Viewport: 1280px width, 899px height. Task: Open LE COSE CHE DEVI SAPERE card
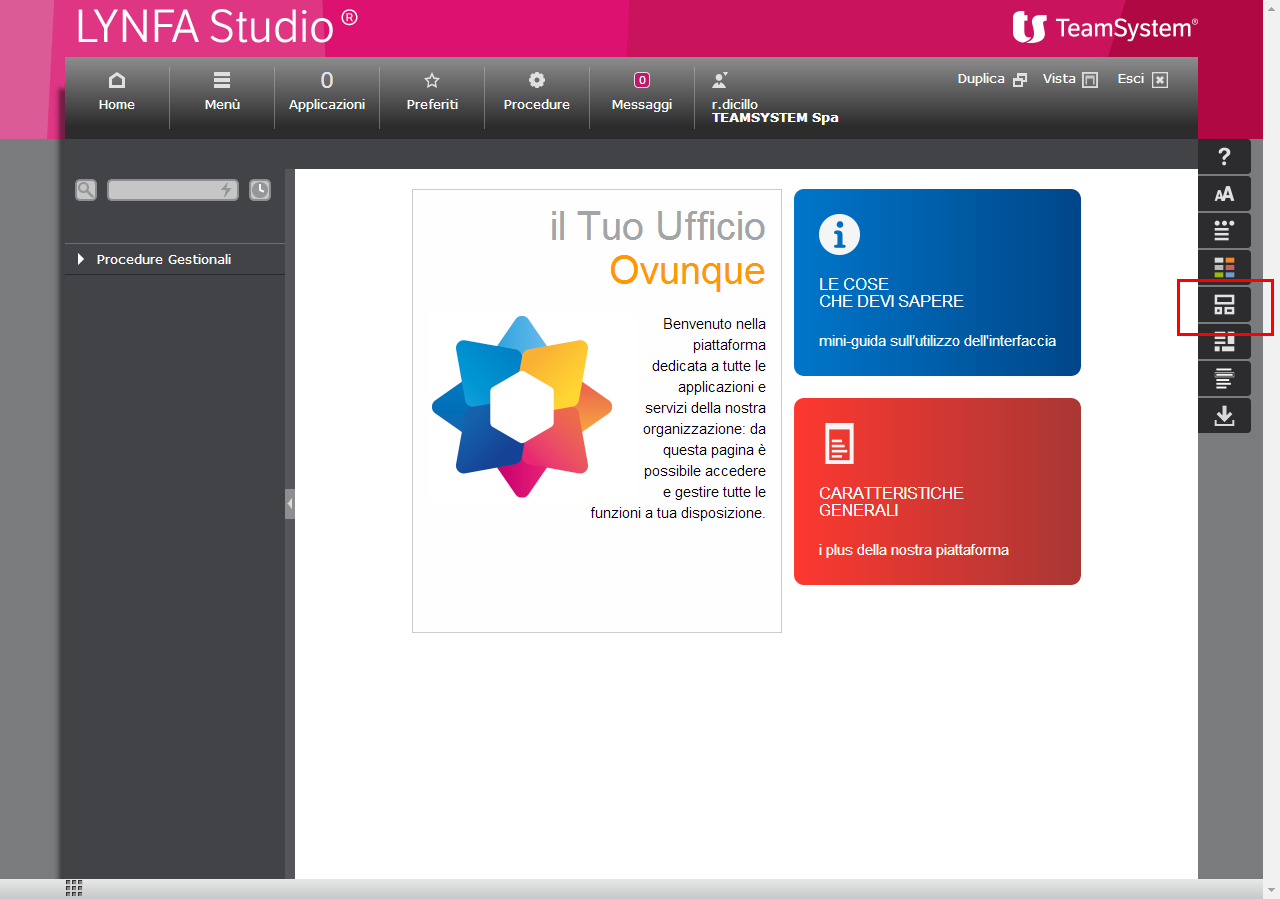point(937,282)
